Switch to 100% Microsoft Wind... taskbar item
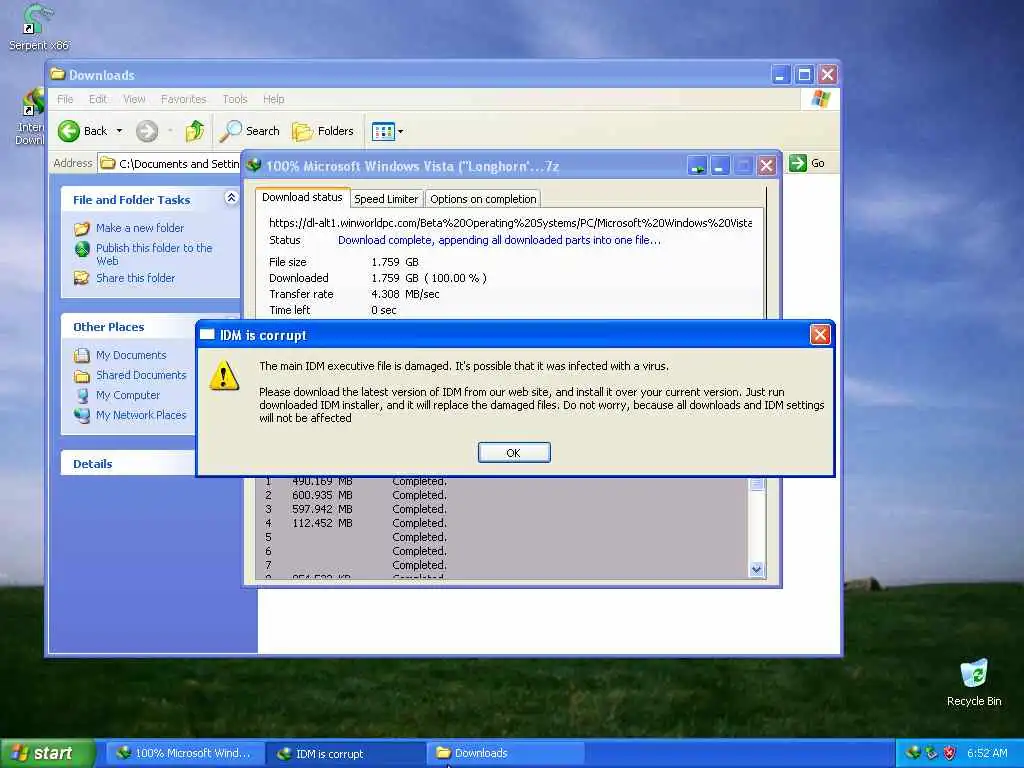Screen dimensions: 1024x768 click(185, 754)
